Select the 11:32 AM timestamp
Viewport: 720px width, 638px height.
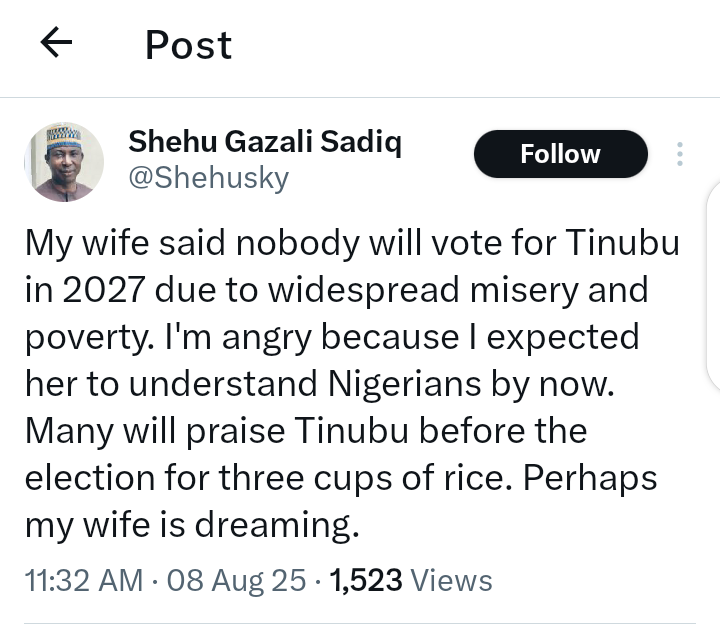point(84,580)
